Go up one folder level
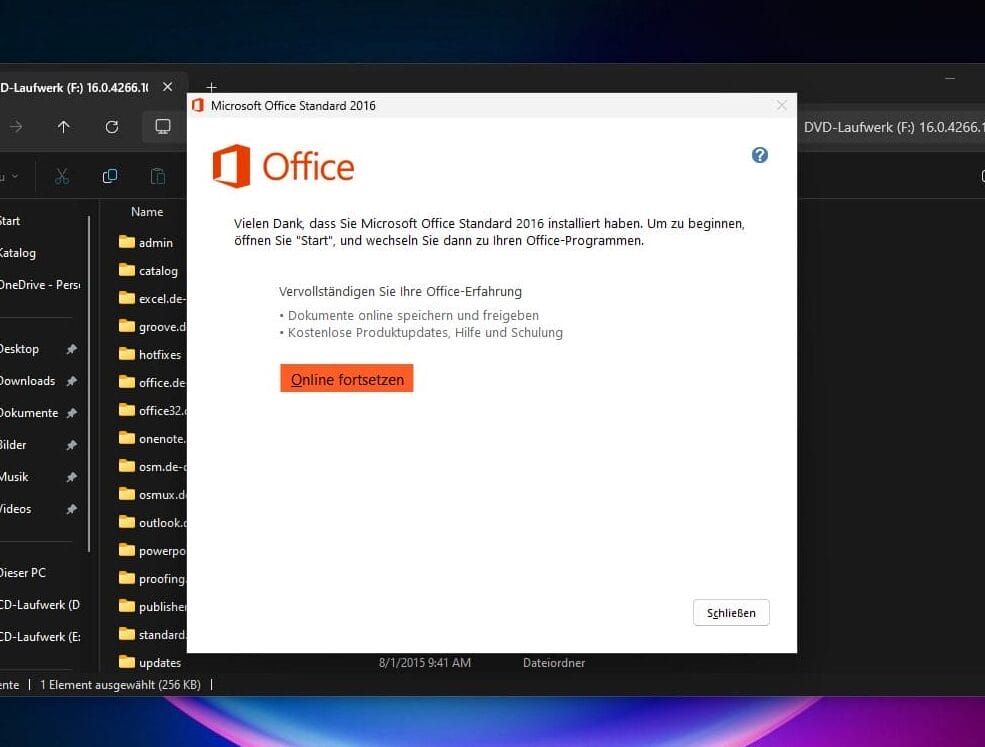Image resolution: width=985 pixels, height=747 pixels. (x=64, y=127)
